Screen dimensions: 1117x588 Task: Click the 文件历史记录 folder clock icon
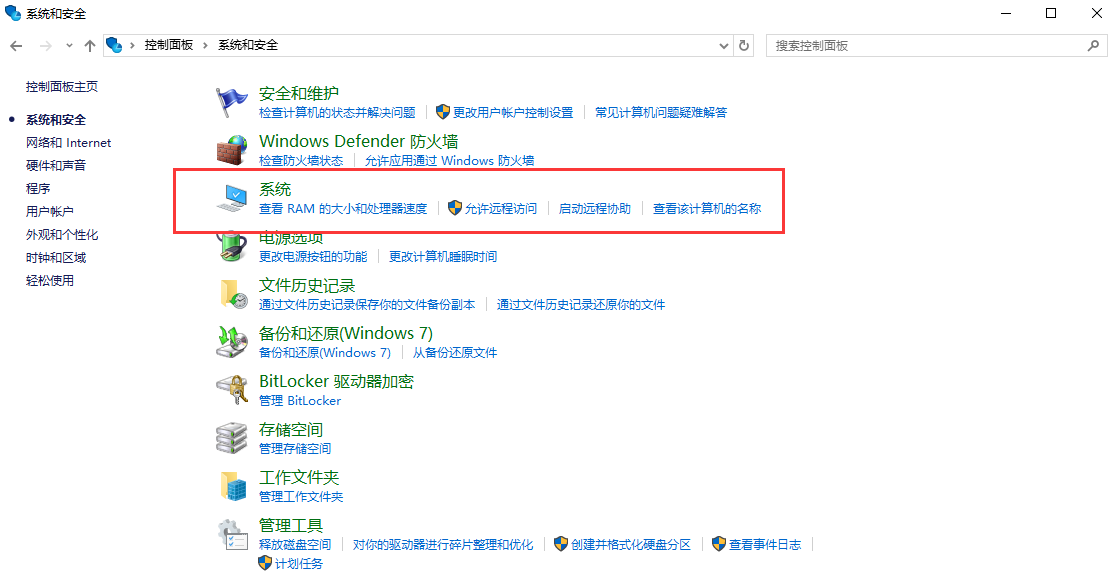232,294
